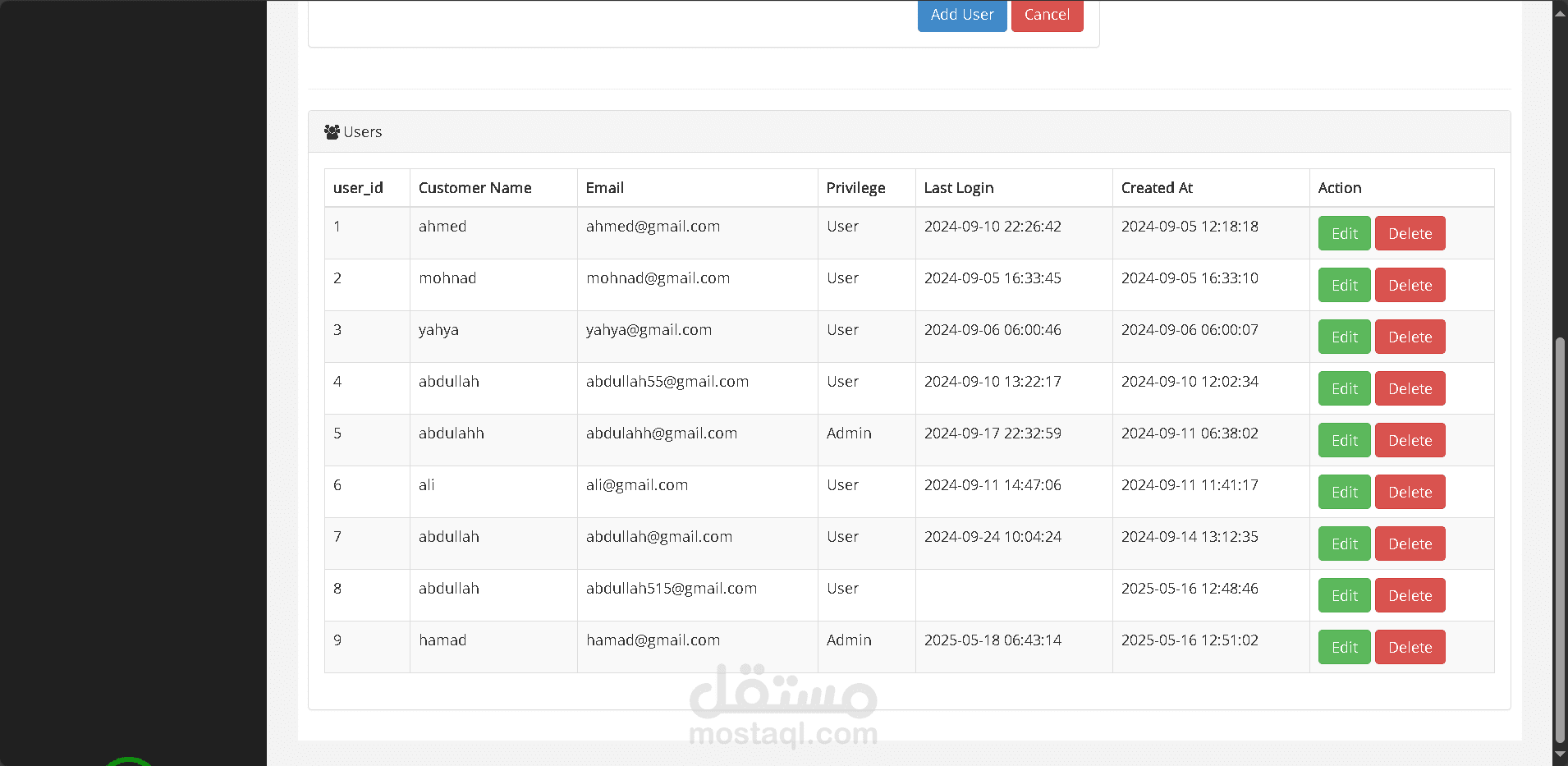Delete user abdullah55@gmail.com
1568x766 pixels.
click(1410, 388)
